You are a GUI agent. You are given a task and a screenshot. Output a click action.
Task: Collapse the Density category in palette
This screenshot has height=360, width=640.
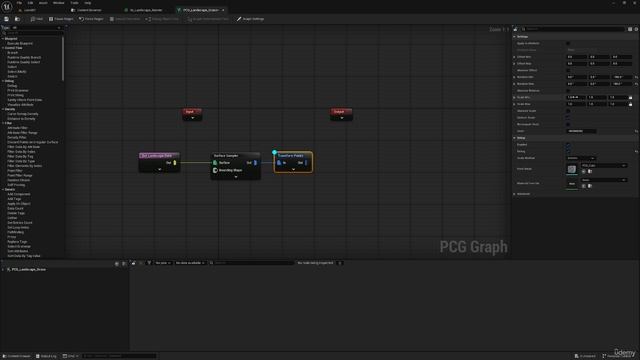tap(3, 109)
